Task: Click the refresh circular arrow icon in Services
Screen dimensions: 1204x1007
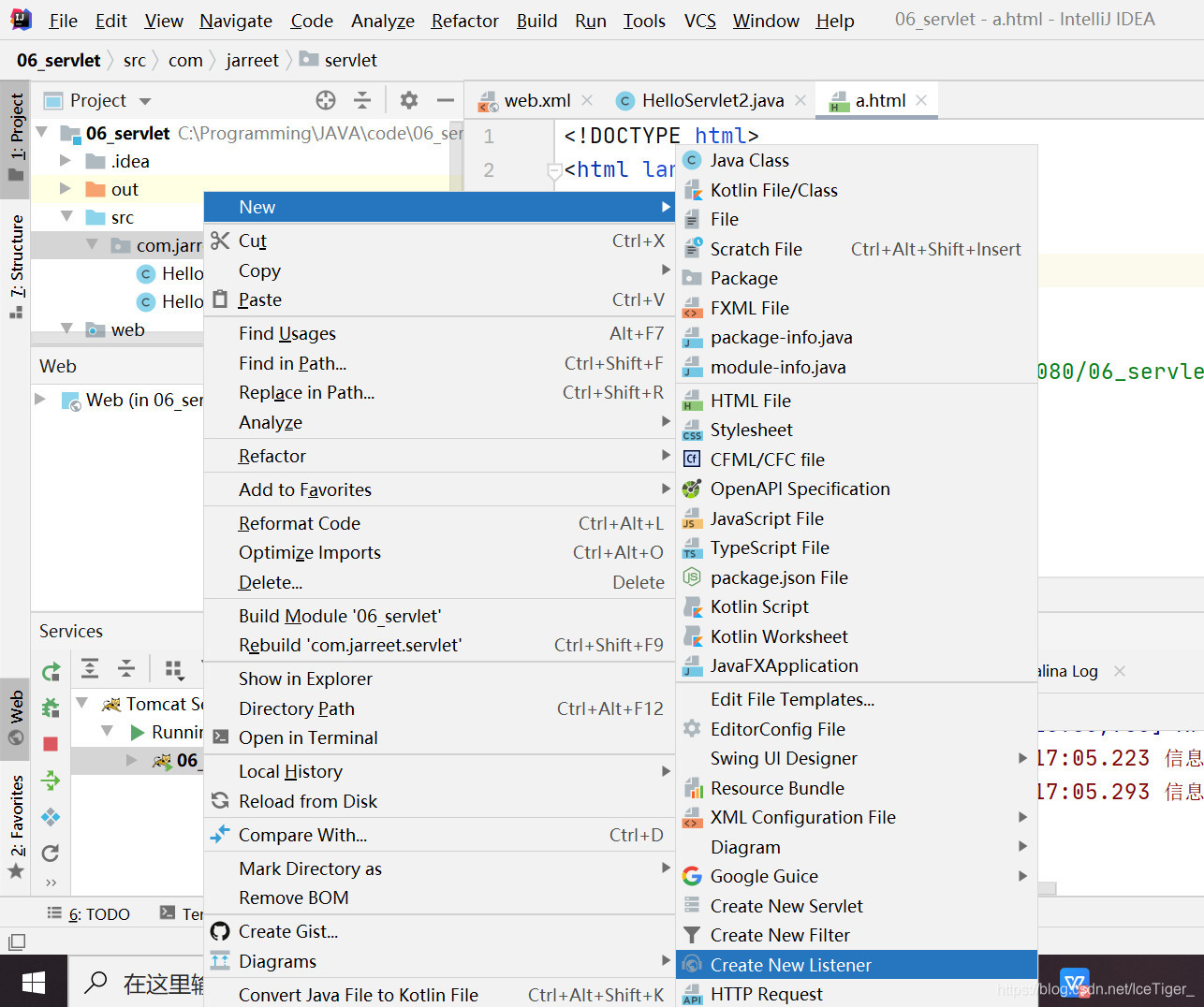Action: [51, 853]
